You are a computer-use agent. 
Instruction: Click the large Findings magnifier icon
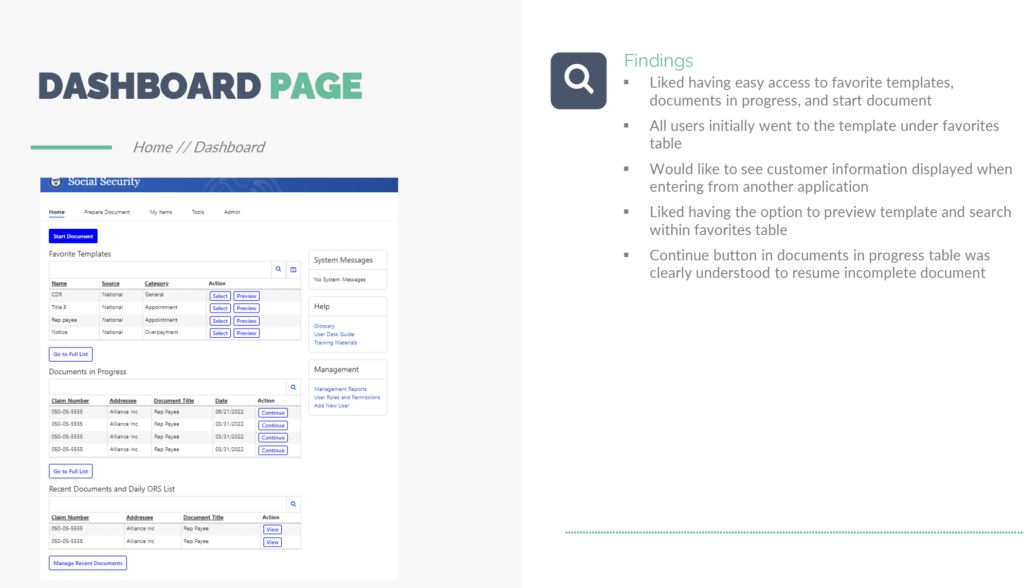[579, 80]
